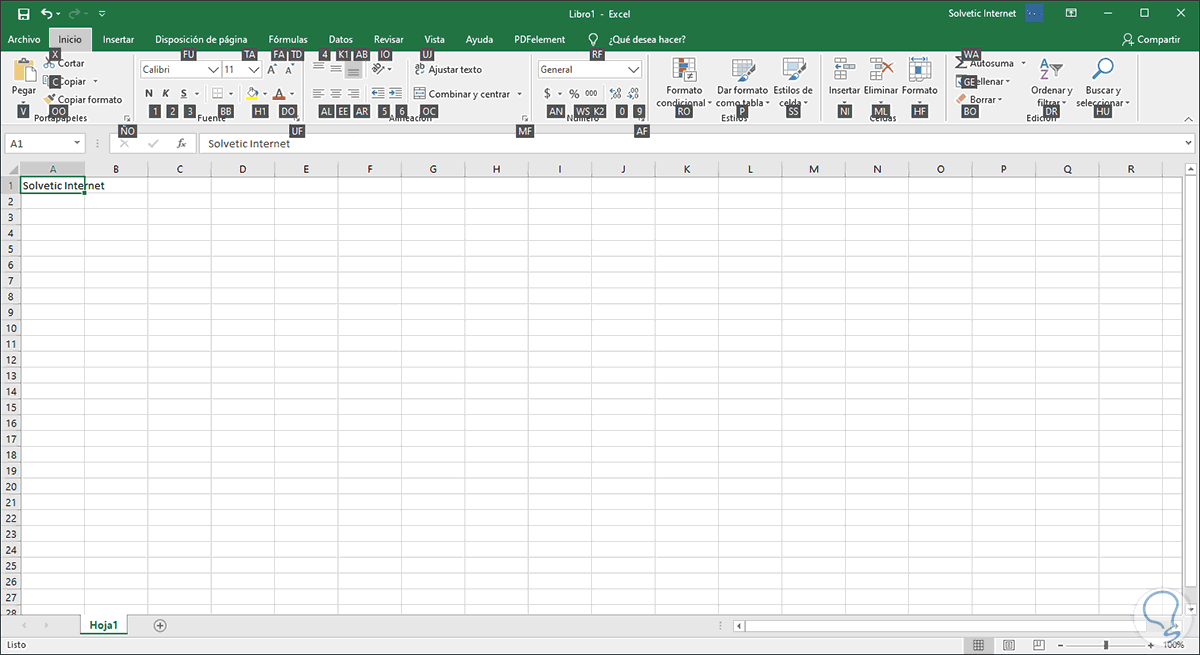Switch to Page Layout view icon in status bar
Image resolution: width=1200 pixels, height=655 pixels.
(x=1010, y=645)
